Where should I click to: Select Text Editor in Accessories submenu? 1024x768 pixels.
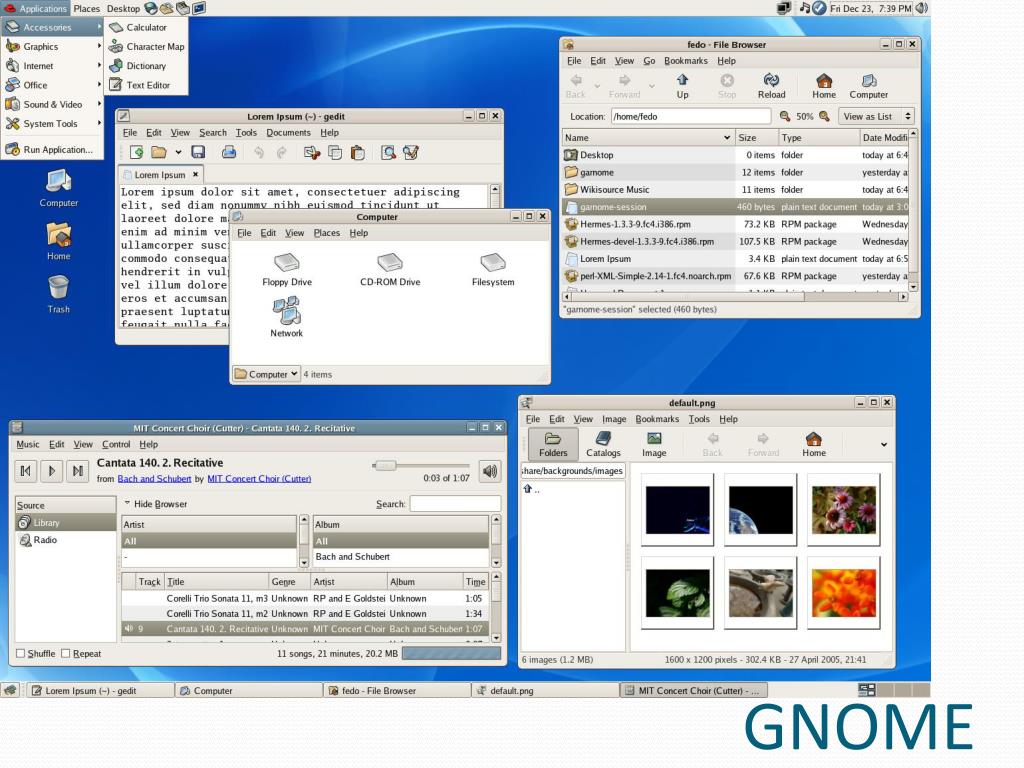click(x=147, y=85)
